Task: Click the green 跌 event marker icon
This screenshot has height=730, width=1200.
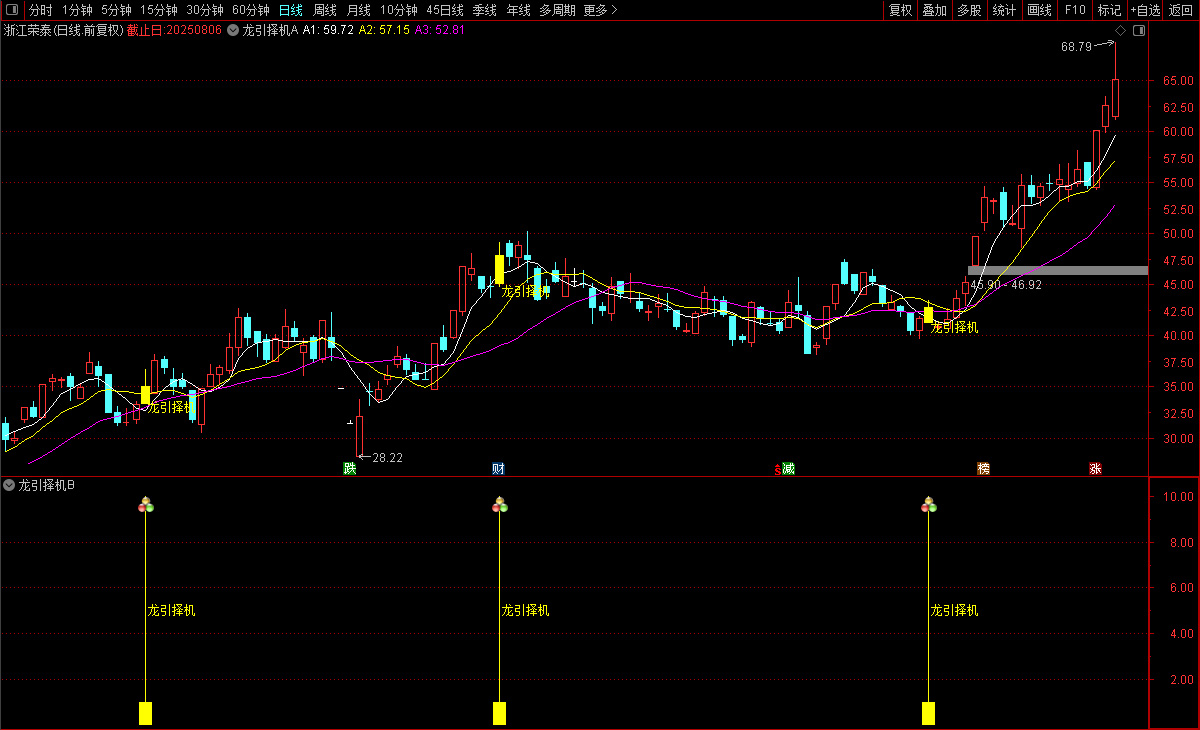Action: (x=349, y=468)
